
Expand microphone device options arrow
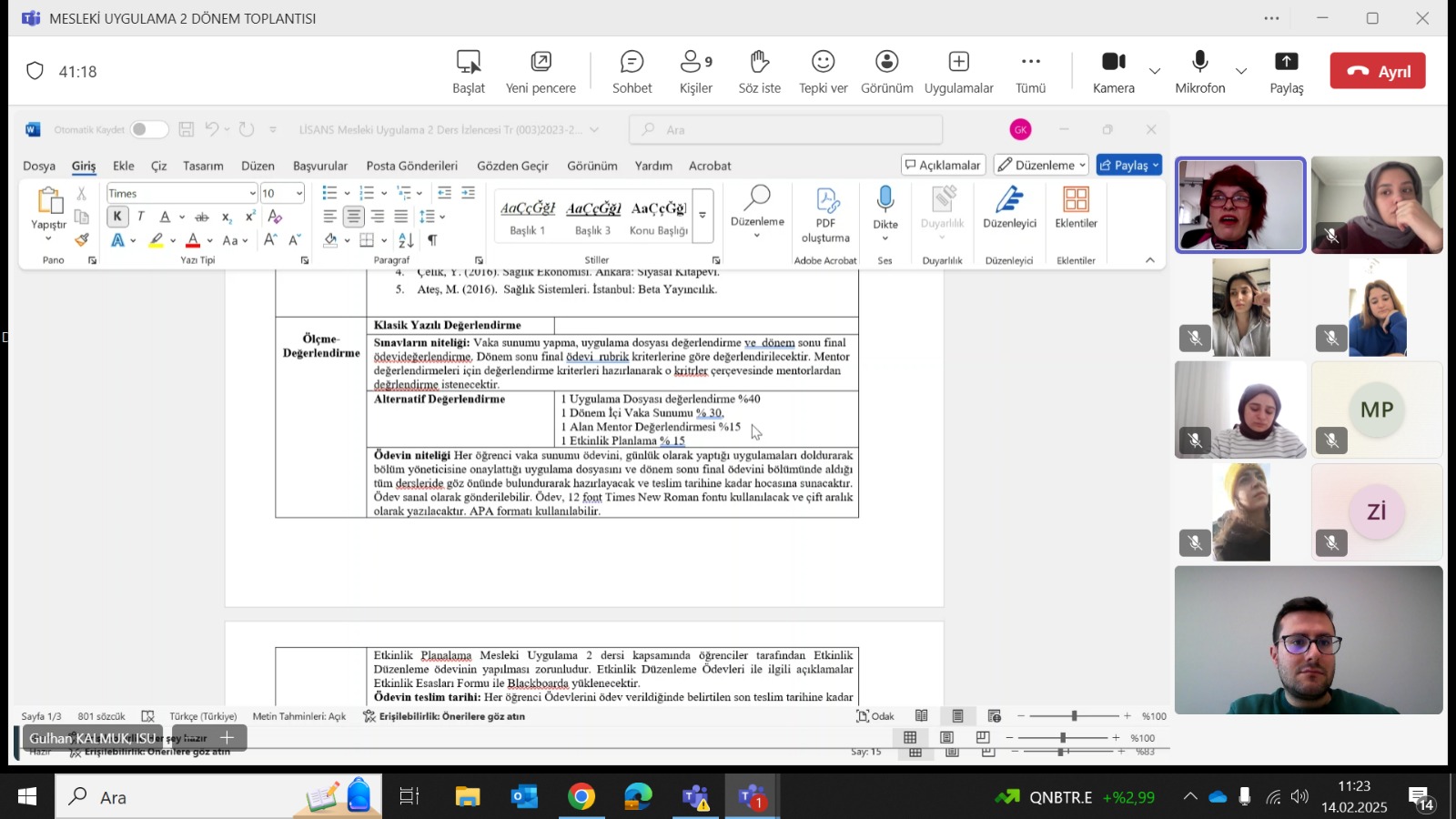point(1241,71)
